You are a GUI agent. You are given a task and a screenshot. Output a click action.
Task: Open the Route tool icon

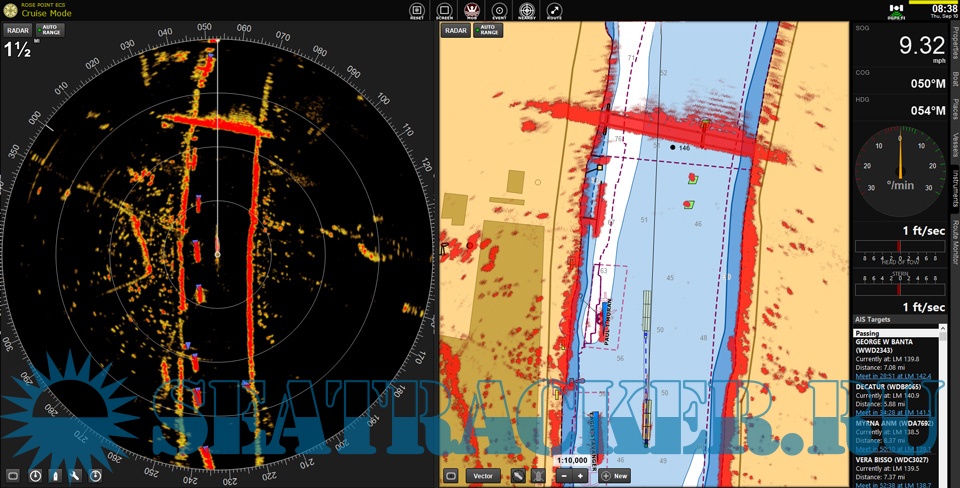coord(554,11)
